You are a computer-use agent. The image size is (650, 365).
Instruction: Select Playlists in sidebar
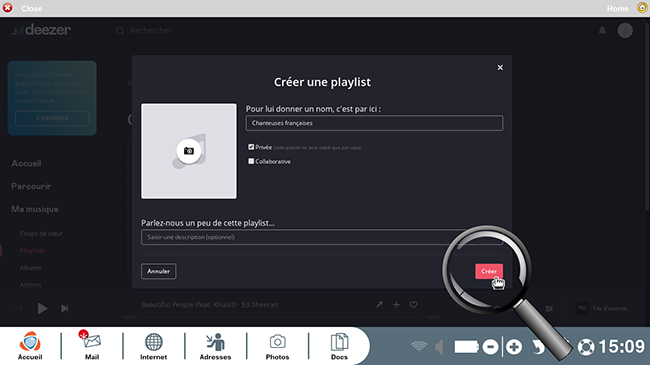click(32, 251)
